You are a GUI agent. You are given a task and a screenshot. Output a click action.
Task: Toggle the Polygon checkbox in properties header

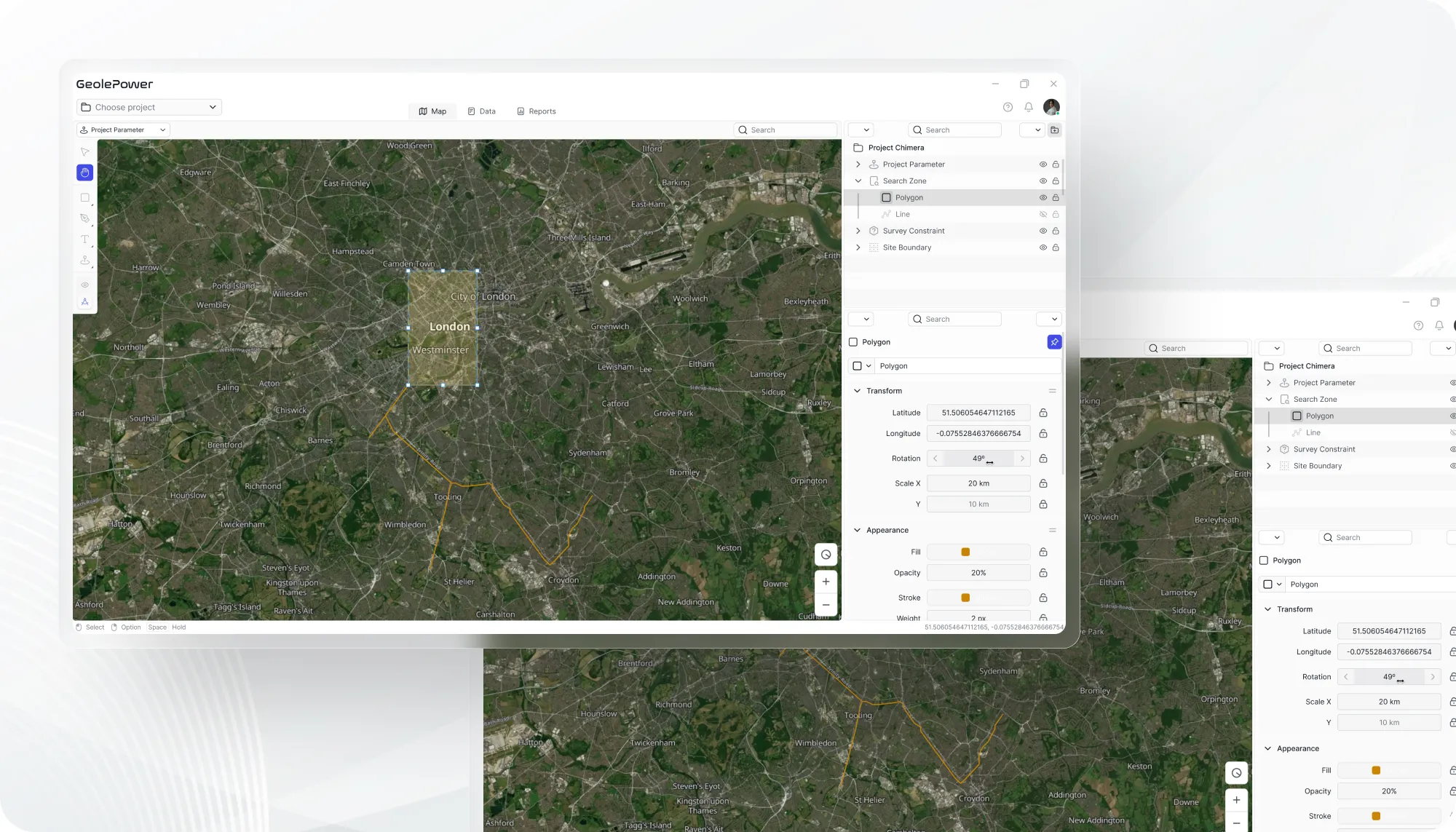pyautogui.click(x=853, y=342)
